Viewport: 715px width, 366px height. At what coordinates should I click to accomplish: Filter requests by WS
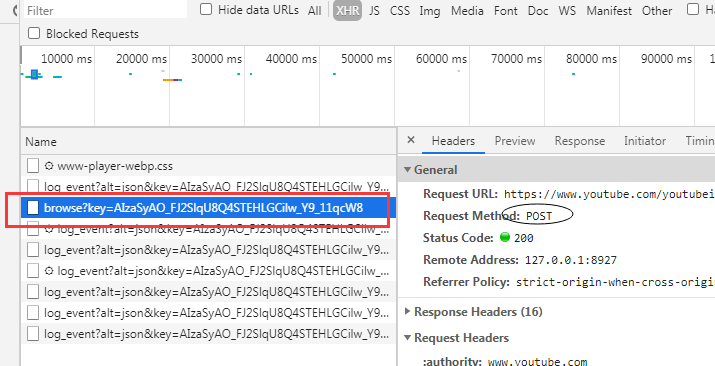tap(567, 10)
